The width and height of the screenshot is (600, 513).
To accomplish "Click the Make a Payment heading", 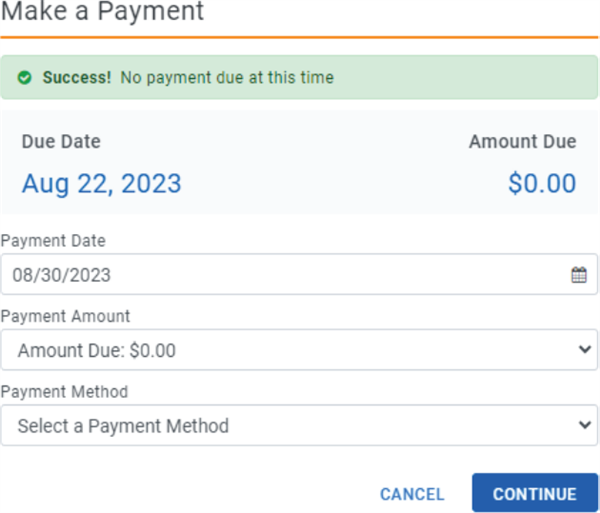I will [102, 11].
